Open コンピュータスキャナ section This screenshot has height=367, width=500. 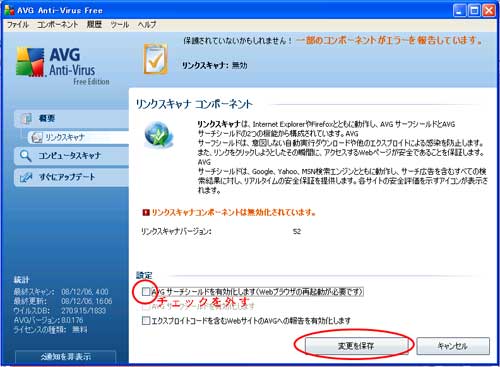point(72,156)
